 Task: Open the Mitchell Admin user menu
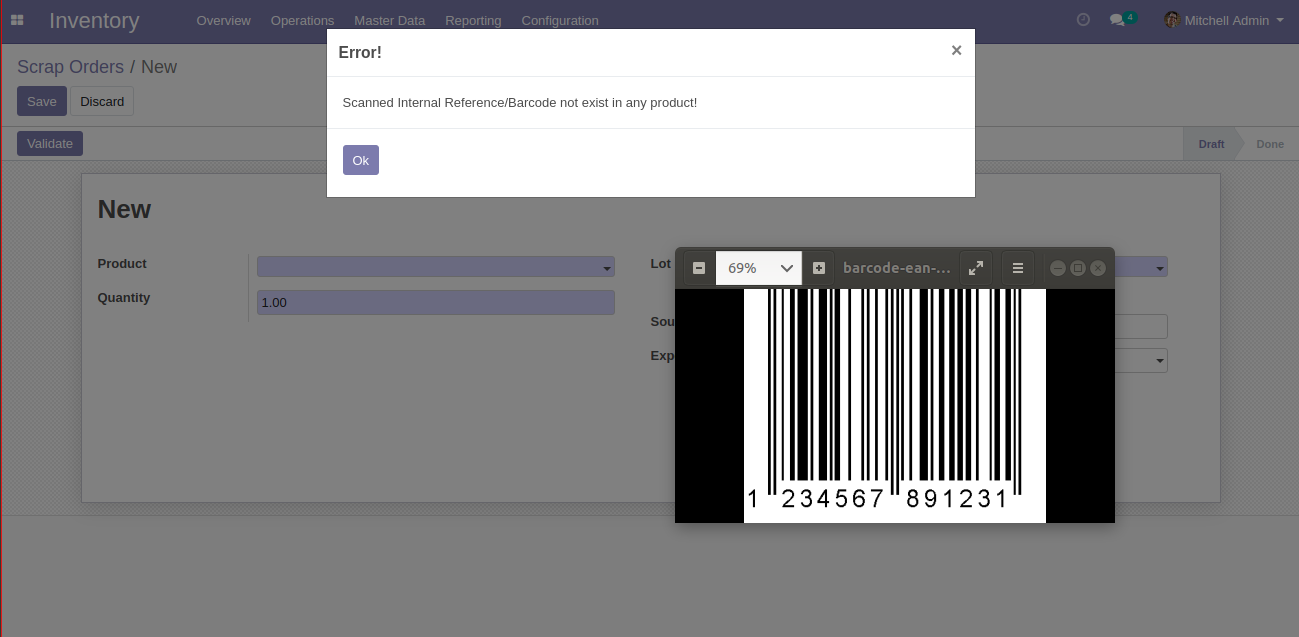click(x=1224, y=20)
